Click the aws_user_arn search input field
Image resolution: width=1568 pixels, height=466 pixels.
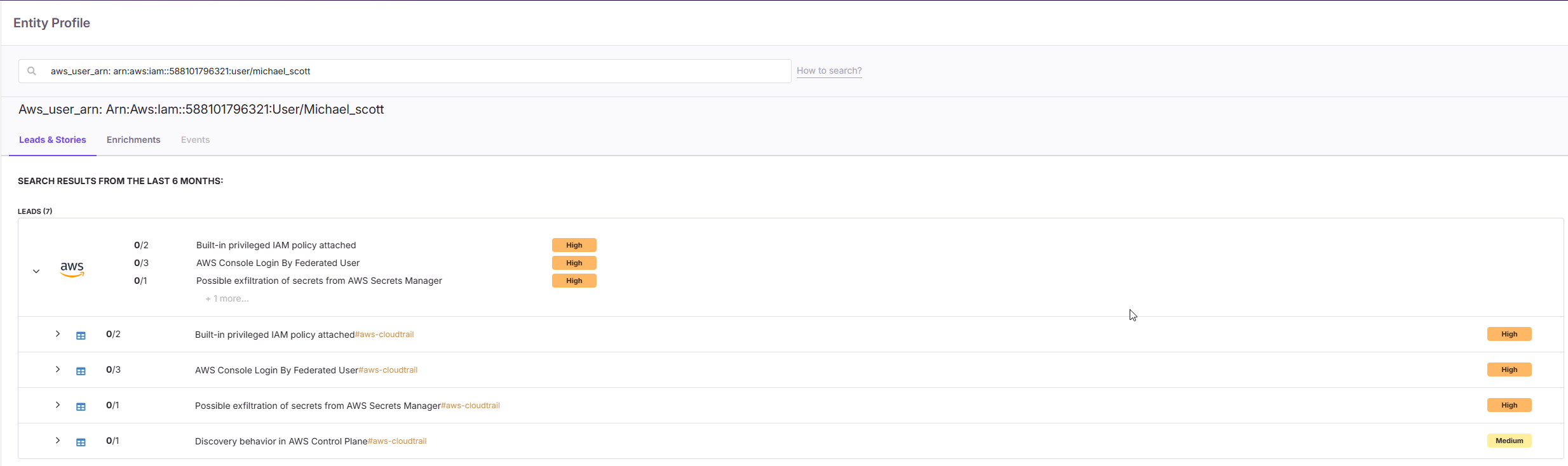[413, 71]
